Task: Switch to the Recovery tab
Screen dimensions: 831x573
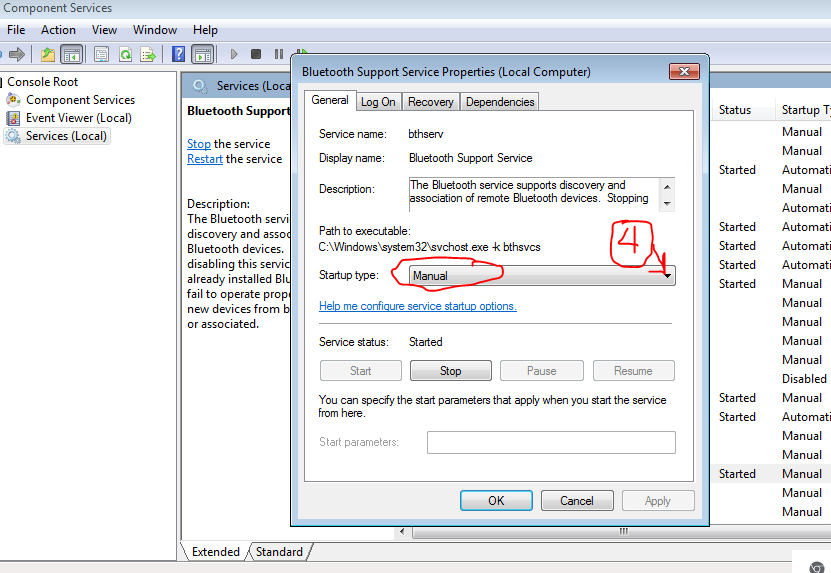Action: (430, 102)
